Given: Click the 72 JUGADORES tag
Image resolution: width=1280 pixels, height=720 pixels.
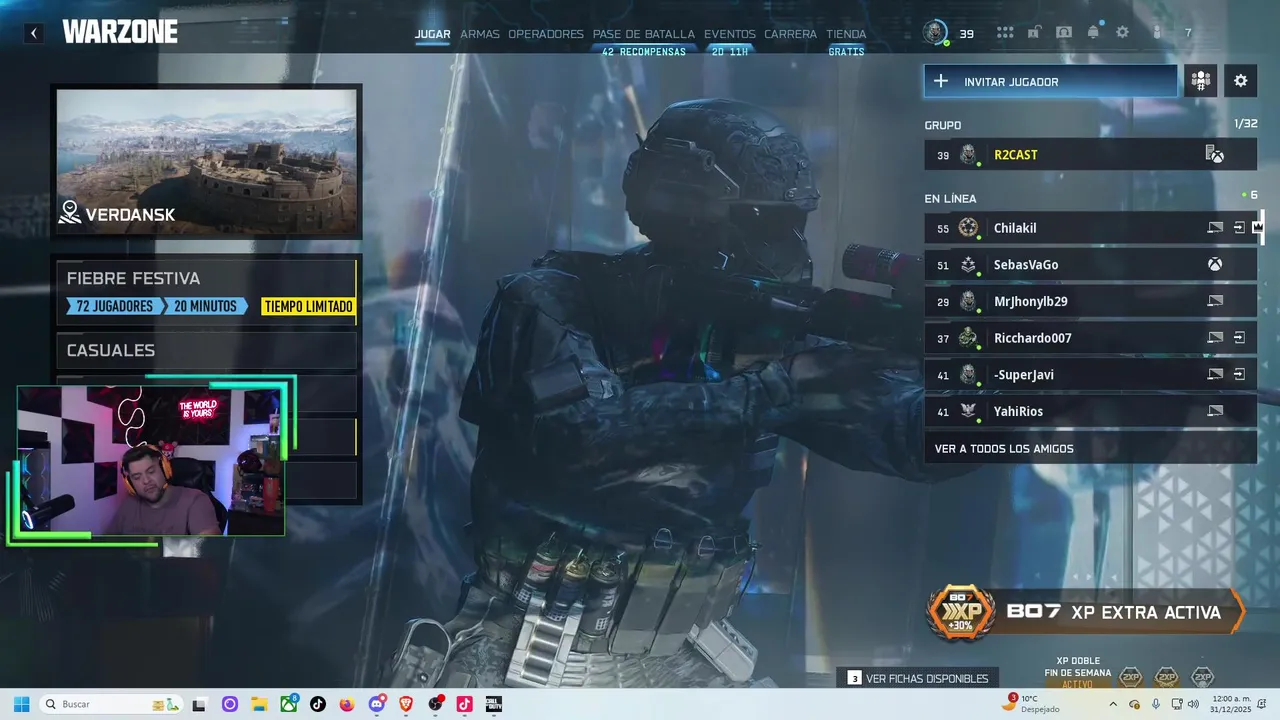Looking at the screenshot, I should 115,306.
